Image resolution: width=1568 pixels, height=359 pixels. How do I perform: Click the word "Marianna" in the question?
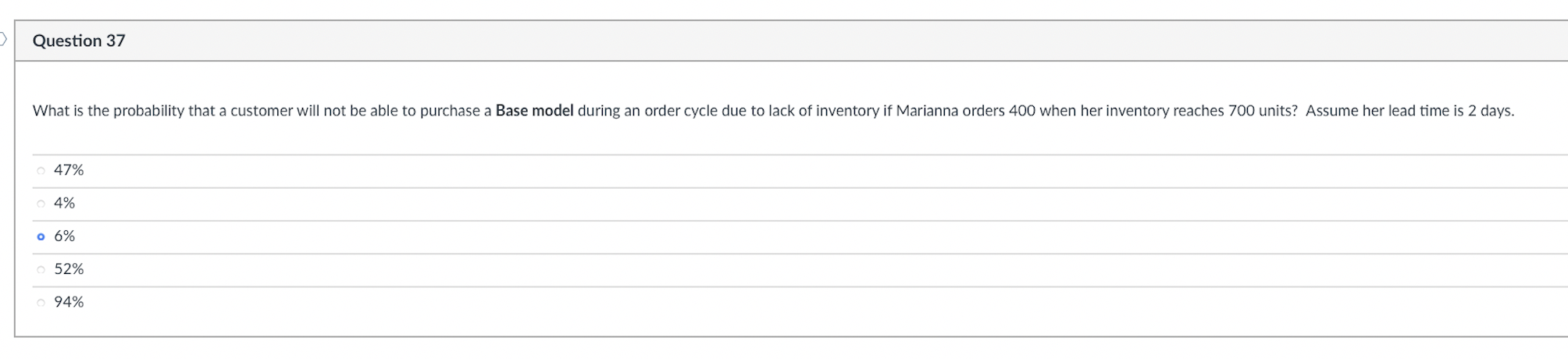tap(927, 111)
